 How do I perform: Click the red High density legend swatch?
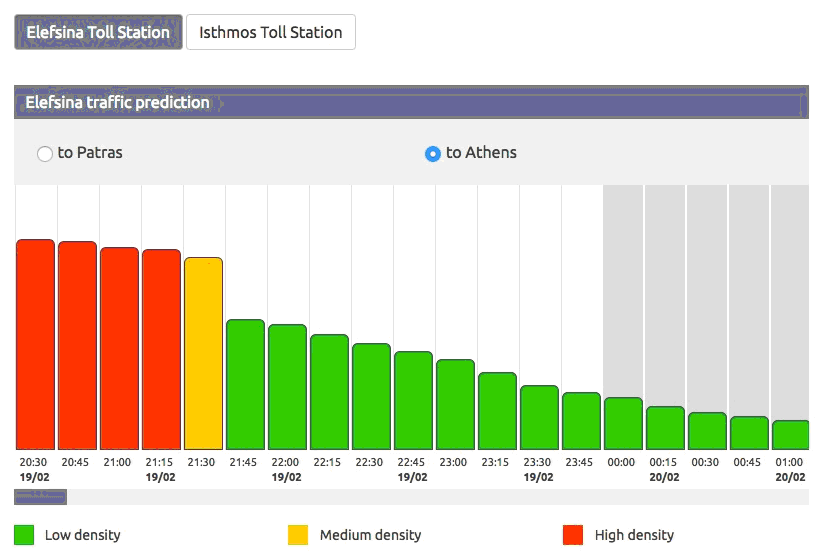coord(573,535)
